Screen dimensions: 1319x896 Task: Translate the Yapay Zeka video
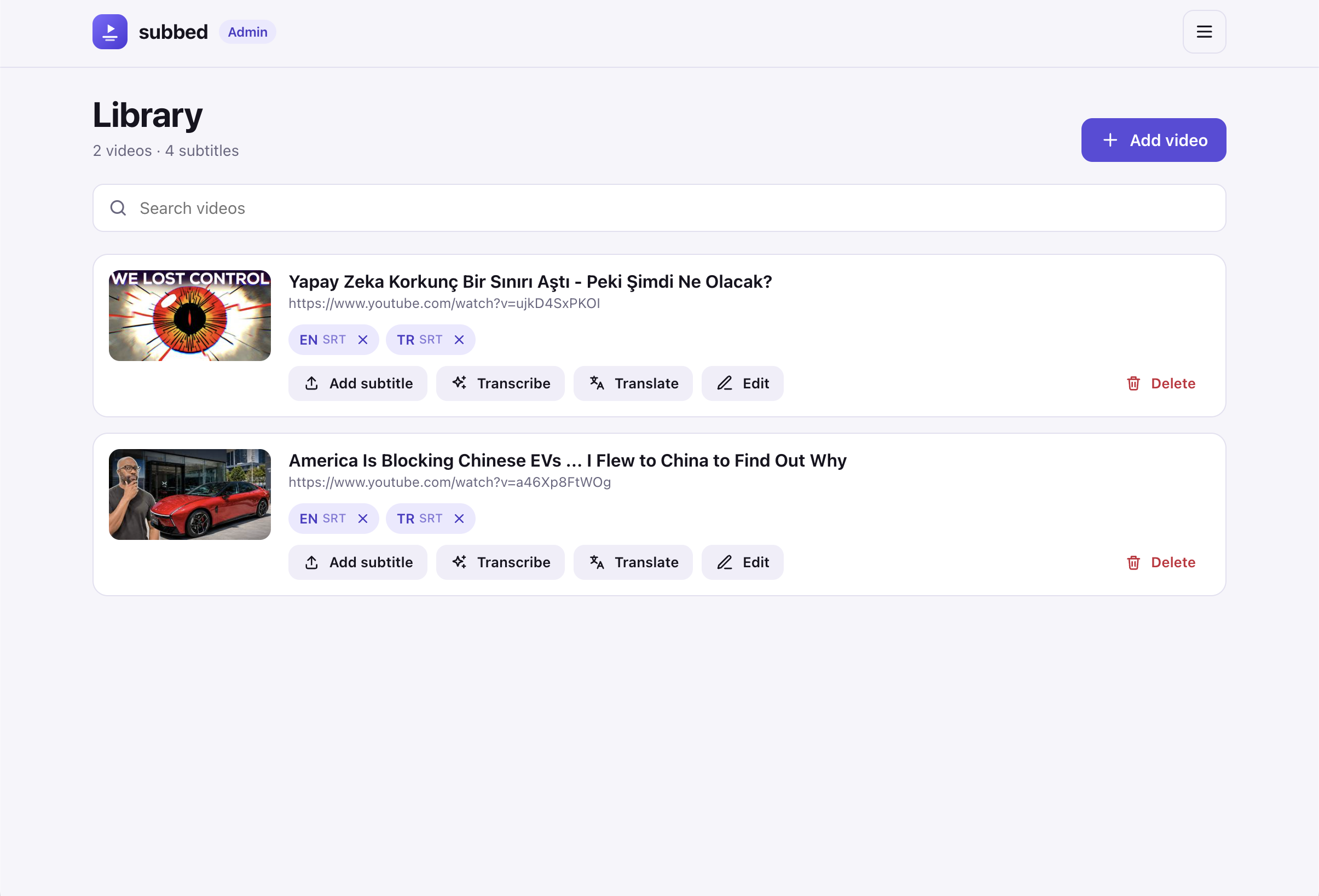point(633,383)
